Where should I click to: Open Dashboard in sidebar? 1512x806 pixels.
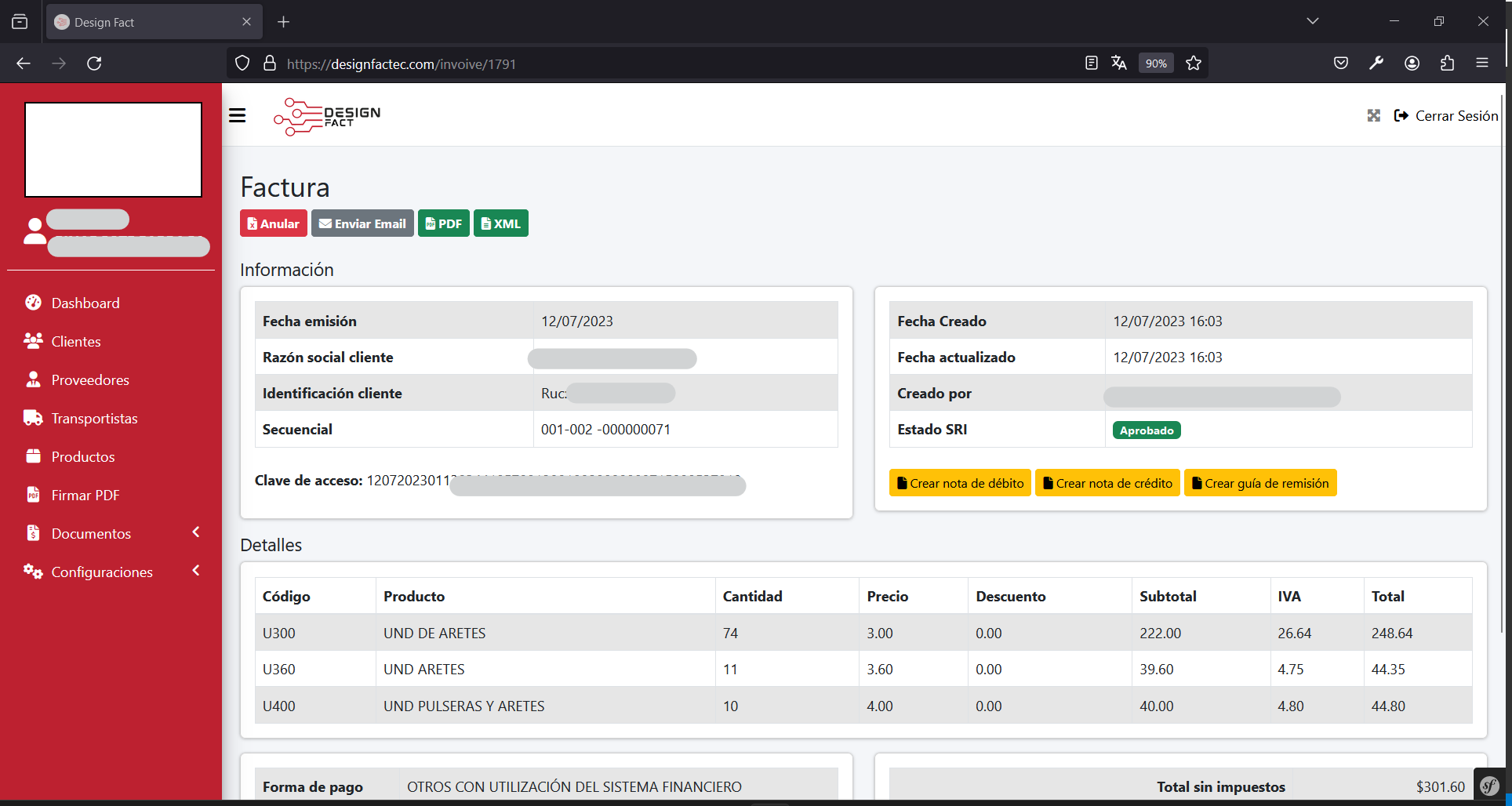[85, 303]
